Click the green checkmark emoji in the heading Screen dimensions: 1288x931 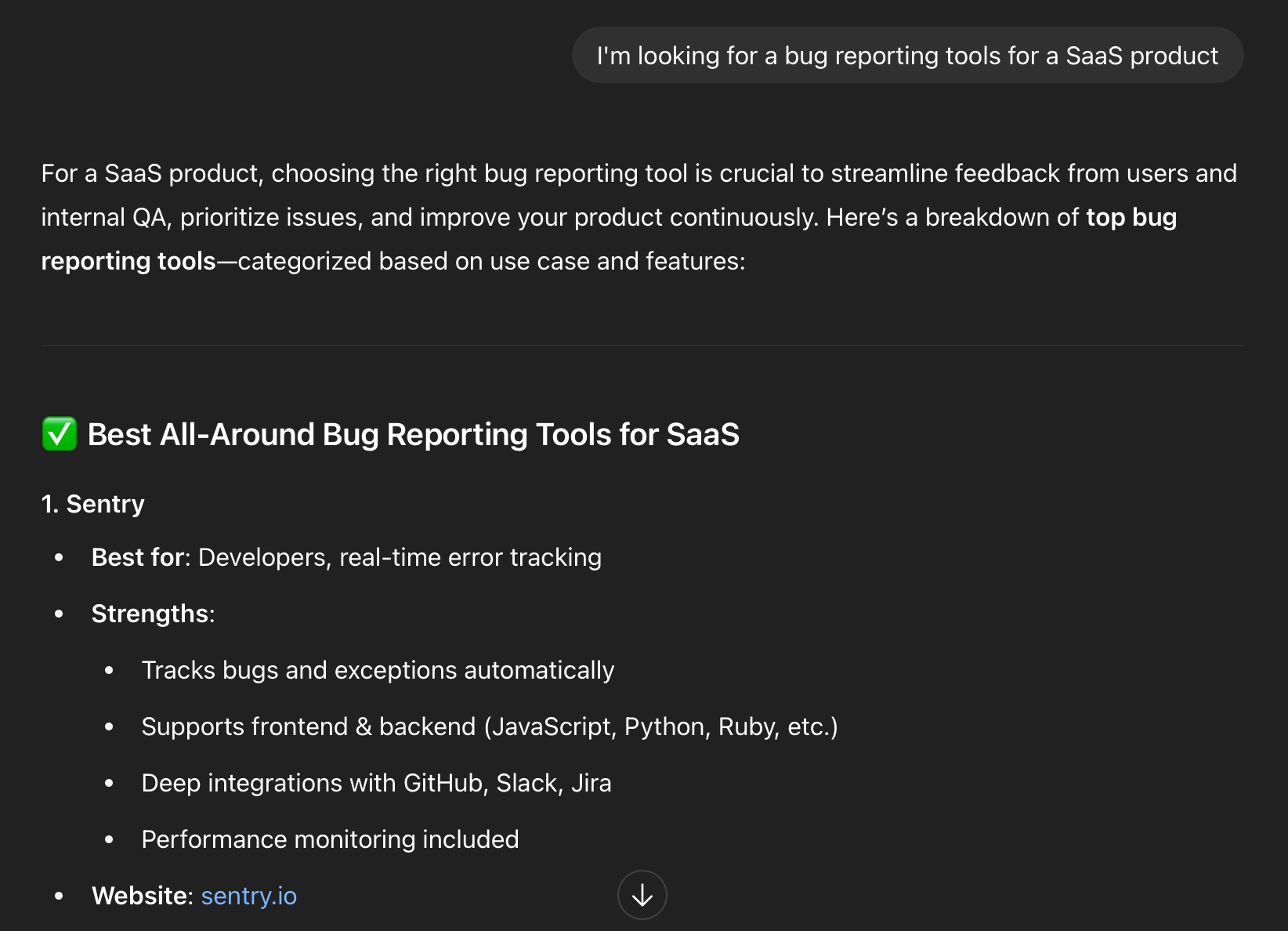(60, 434)
